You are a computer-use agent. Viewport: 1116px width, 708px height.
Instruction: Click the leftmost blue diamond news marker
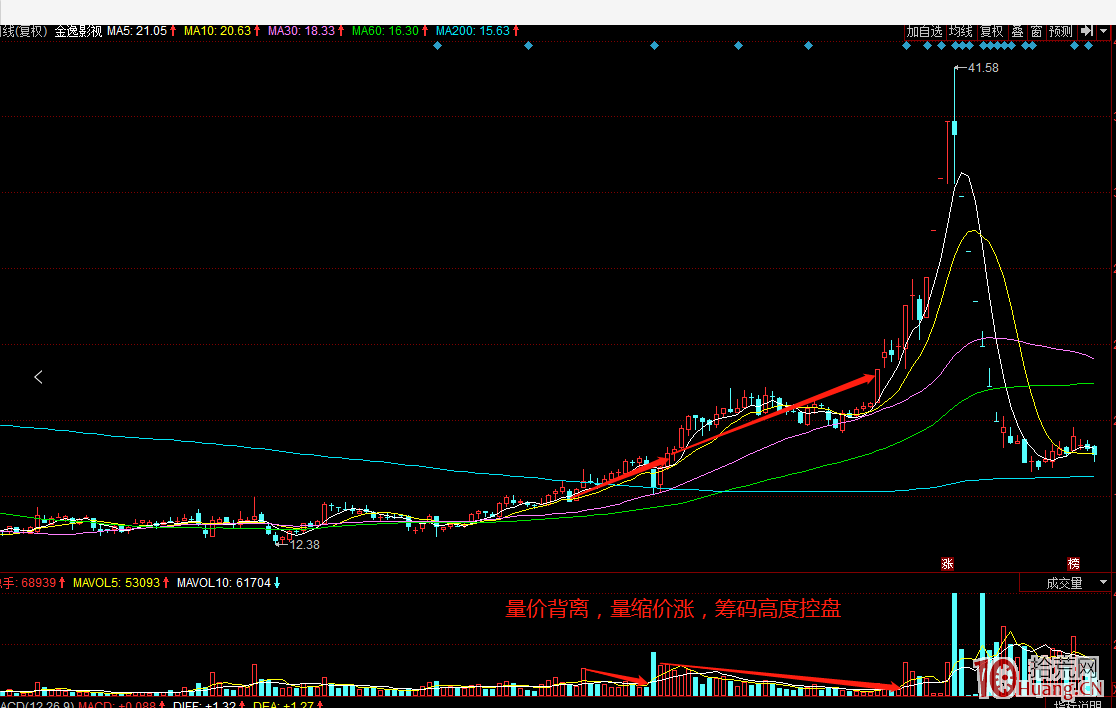(438, 46)
